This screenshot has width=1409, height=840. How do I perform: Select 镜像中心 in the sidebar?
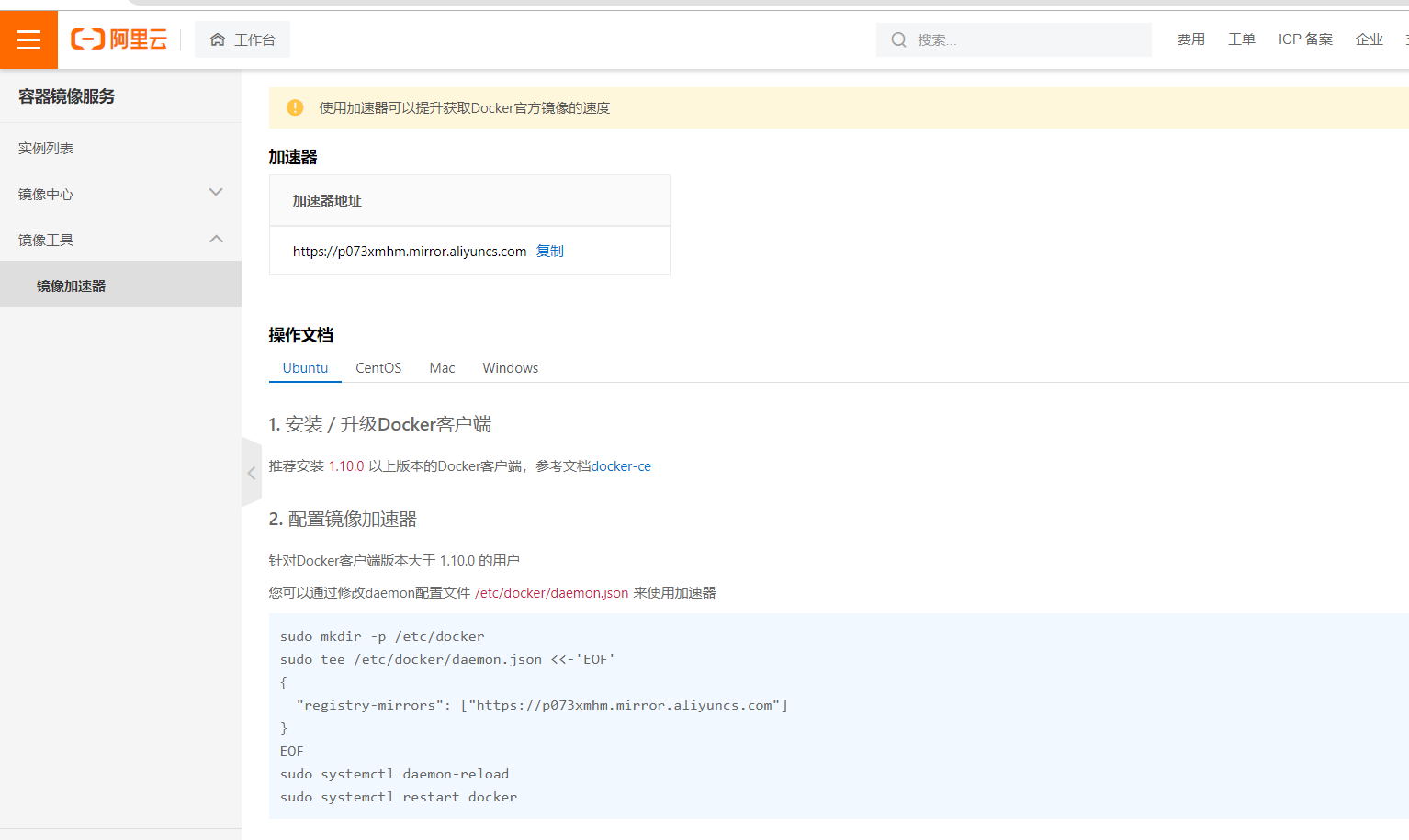coord(46,194)
